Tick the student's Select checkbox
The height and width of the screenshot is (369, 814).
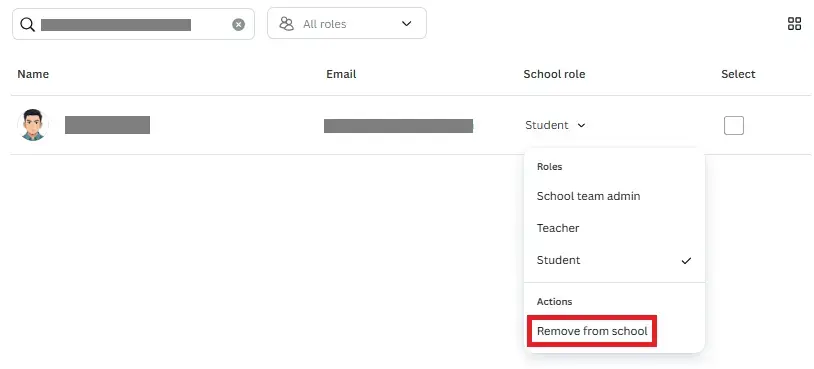click(734, 125)
